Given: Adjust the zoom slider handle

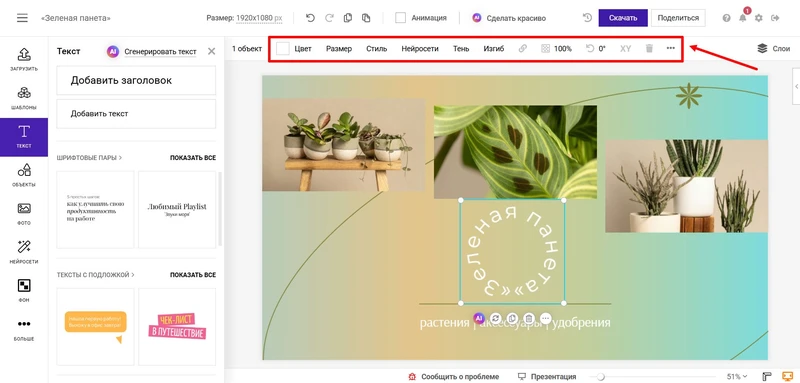Looking at the screenshot, I should click(x=601, y=377).
